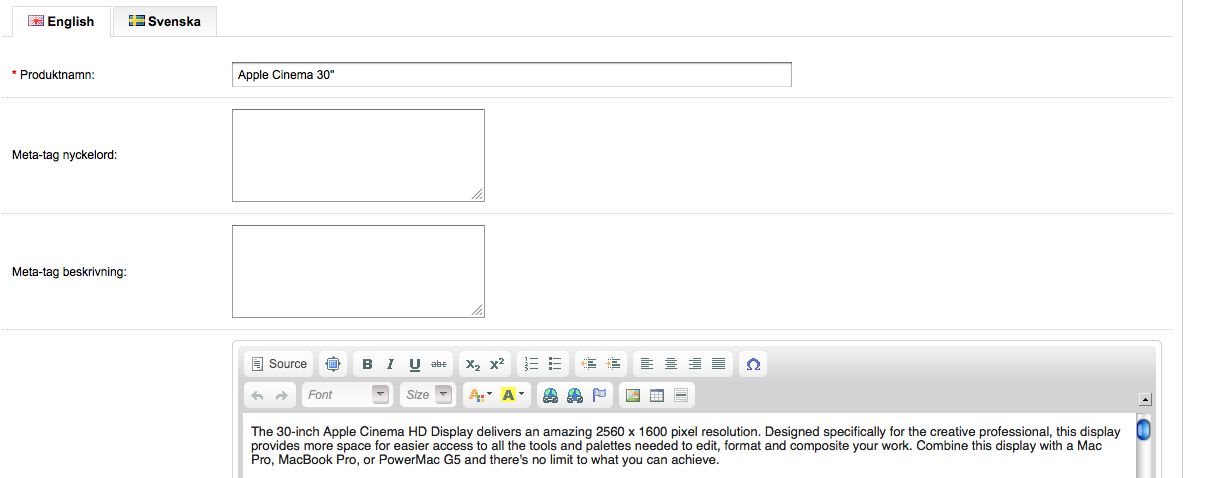Switch to the Svenska language tab
Image resolution: width=1207 pixels, height=478 pixels.
tap(165, 21)
